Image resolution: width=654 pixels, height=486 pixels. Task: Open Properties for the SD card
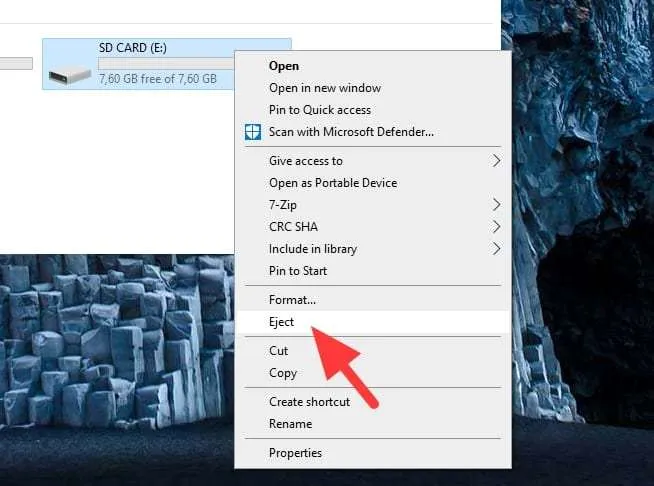tap(373, 453)
